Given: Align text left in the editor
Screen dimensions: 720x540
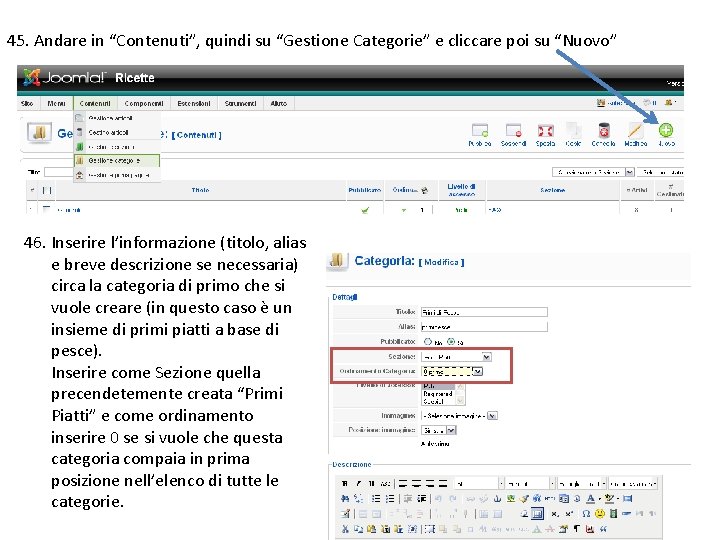Looking at the screenshot, I should click(403, 484).
